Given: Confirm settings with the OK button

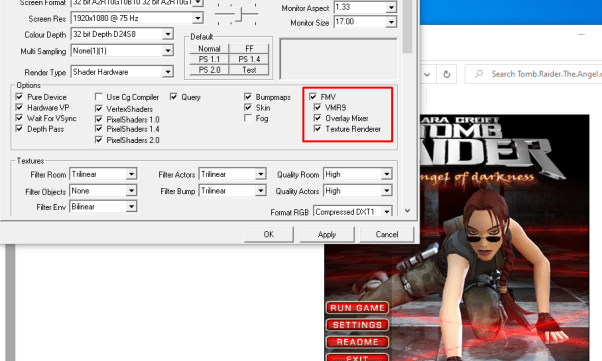Looking at the screenshot, I should 269,234.
